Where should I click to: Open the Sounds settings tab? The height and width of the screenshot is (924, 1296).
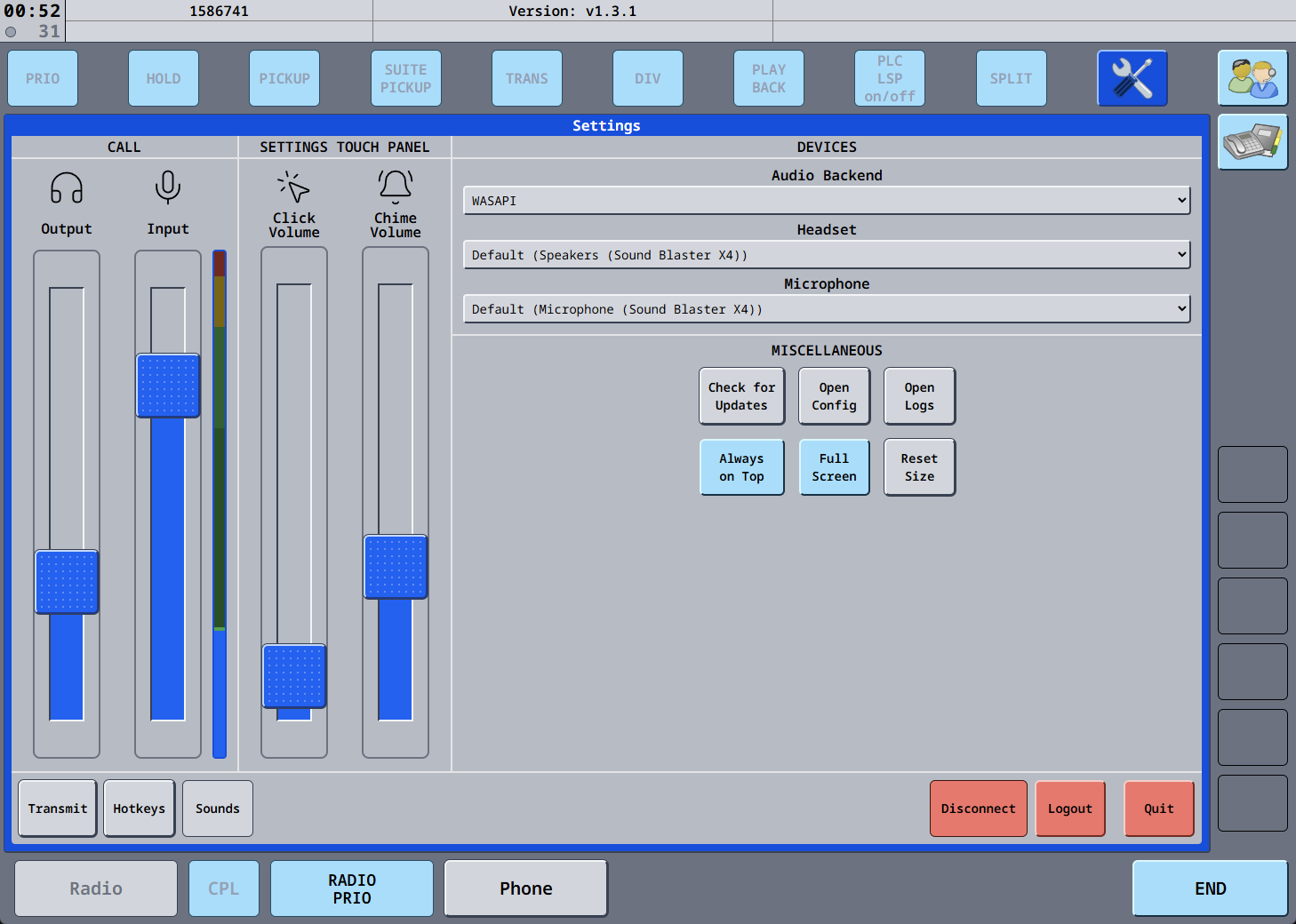pos(218,808)
